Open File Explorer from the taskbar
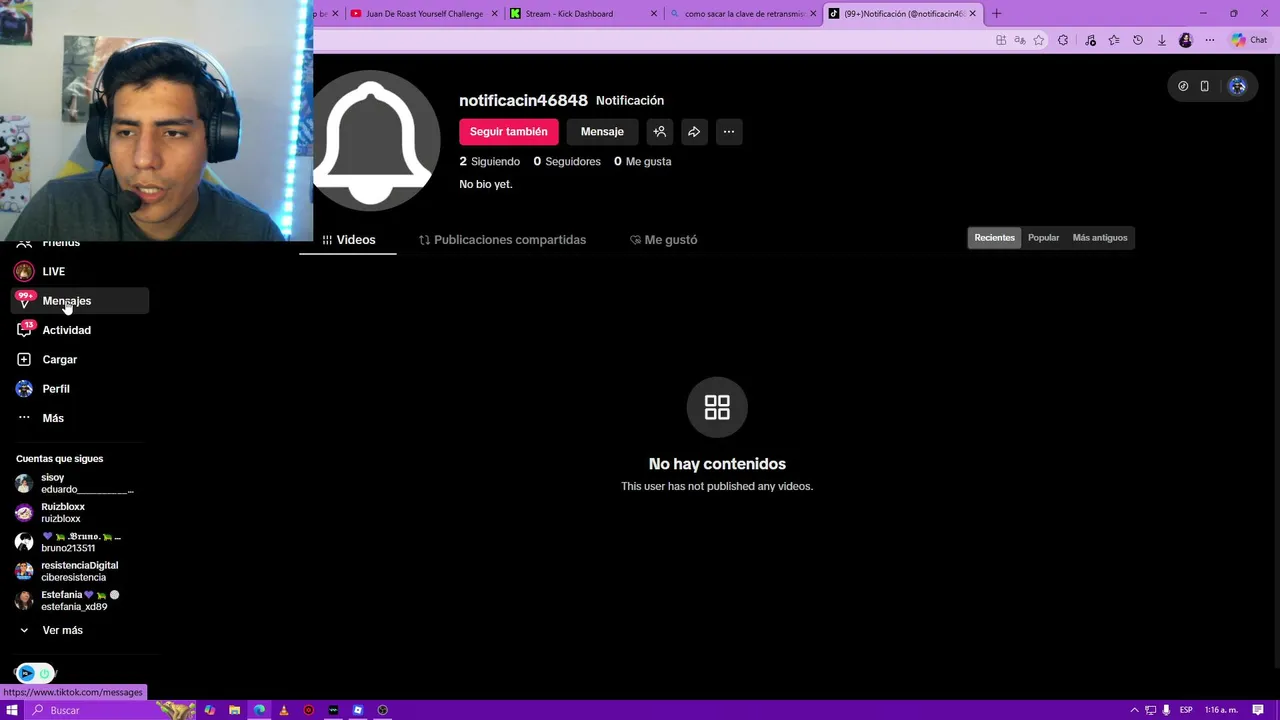This screenshot has width=1280, height=720. click(x=234, y=710)
